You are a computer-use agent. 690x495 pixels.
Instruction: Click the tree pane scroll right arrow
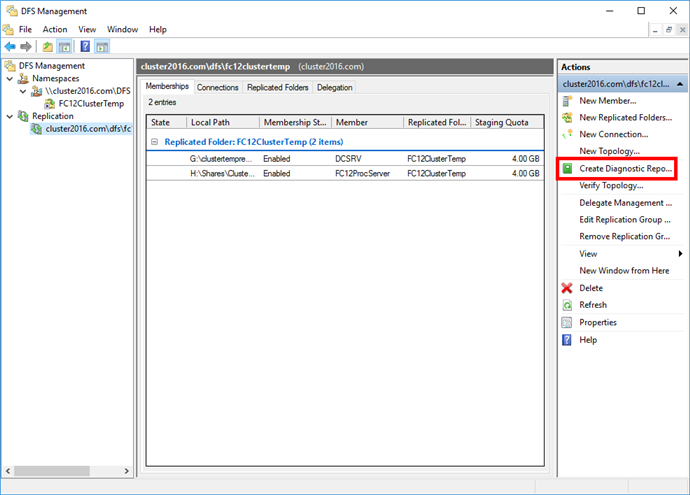click(x=127, y=471)
